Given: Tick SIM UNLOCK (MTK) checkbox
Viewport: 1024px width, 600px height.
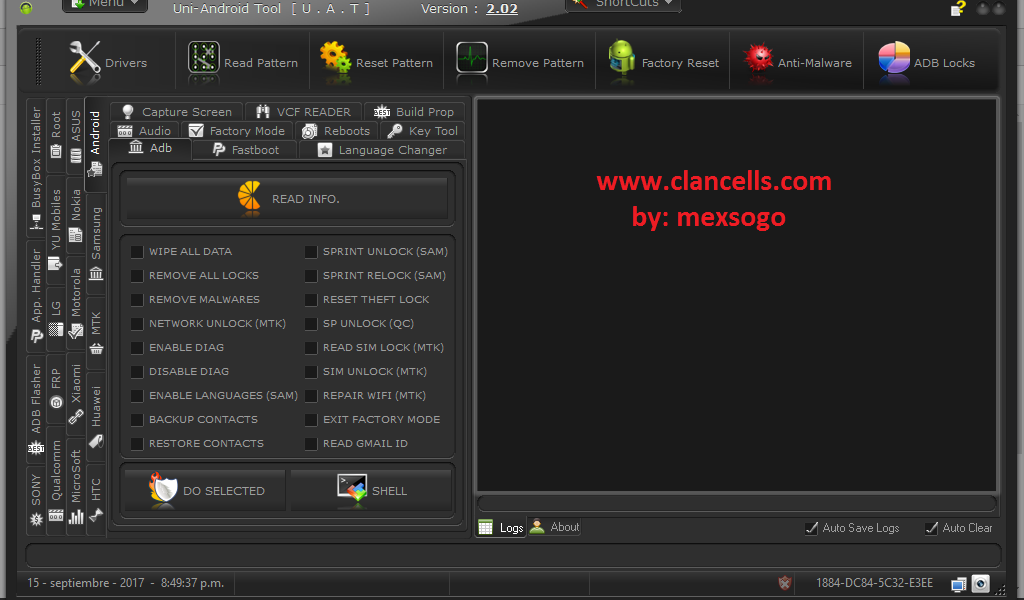Looking at the screenshot, I should click(311, 372).
